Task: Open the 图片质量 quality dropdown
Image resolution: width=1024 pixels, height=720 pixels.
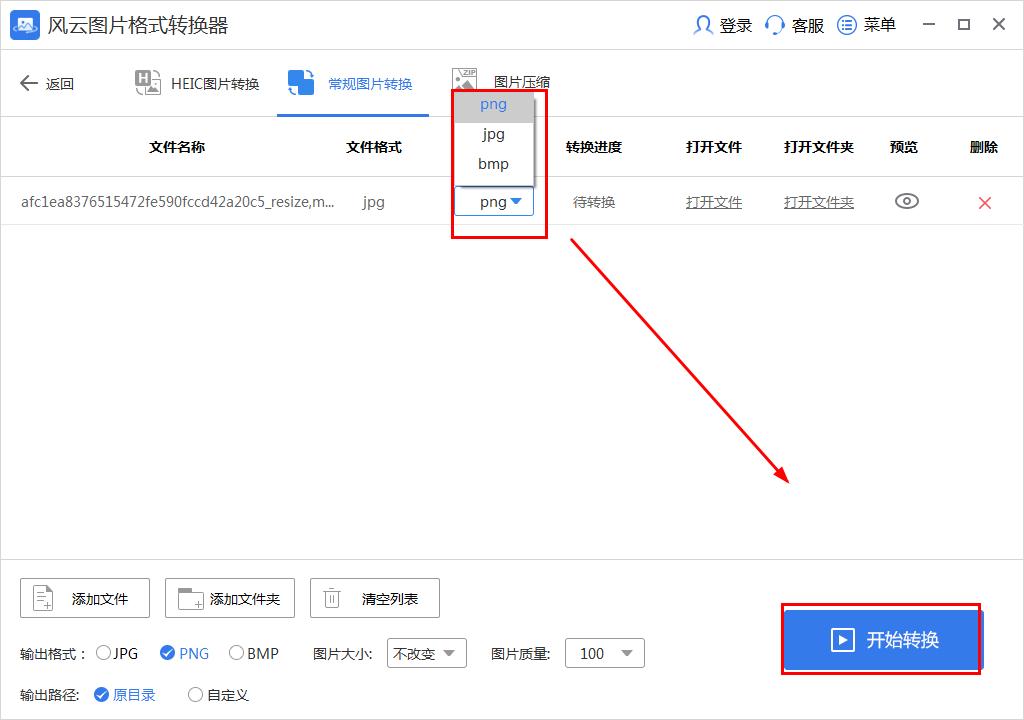Action: coord(604,653)
